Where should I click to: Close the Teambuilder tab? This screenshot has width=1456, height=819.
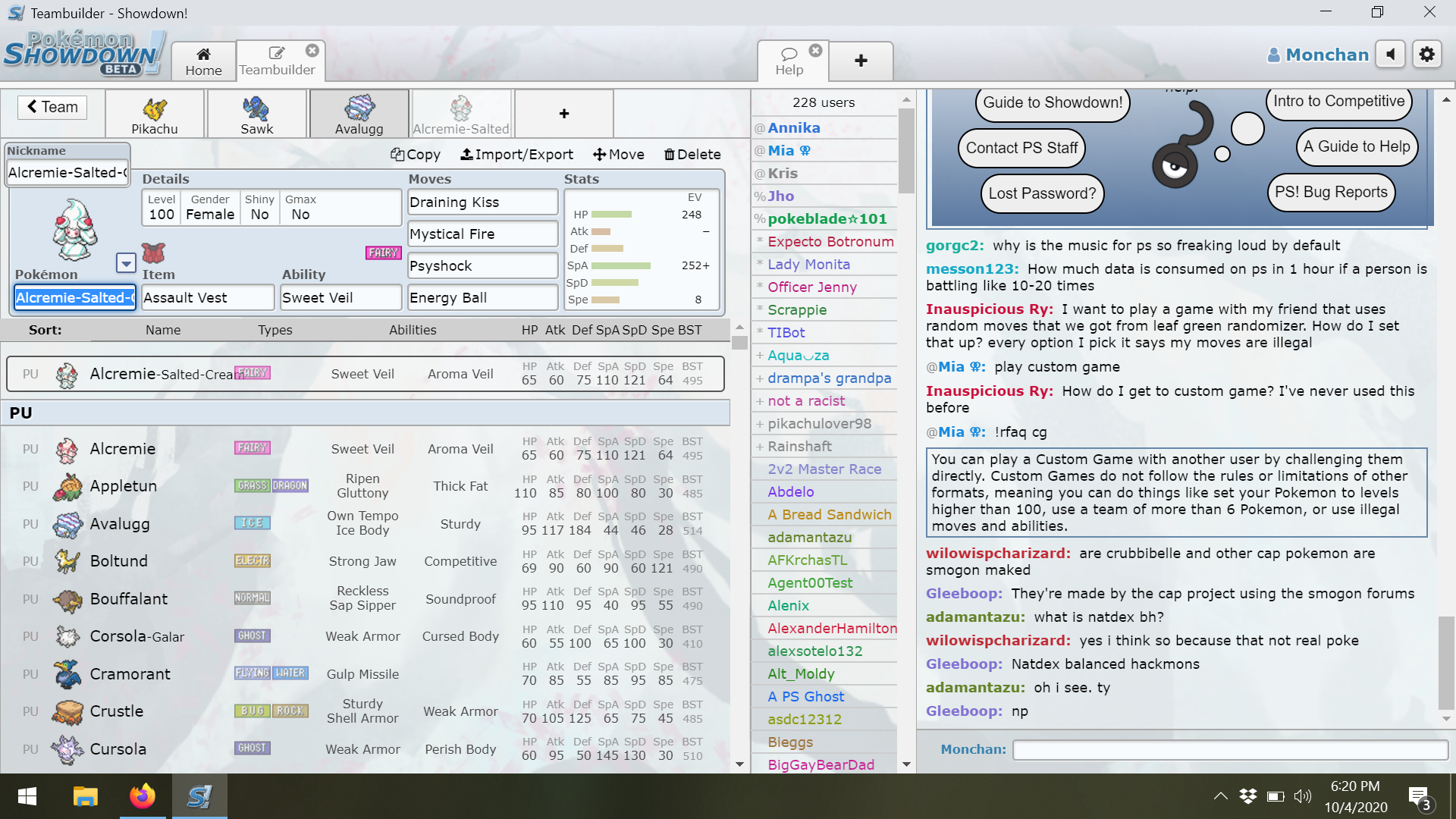tap(312, 51)
